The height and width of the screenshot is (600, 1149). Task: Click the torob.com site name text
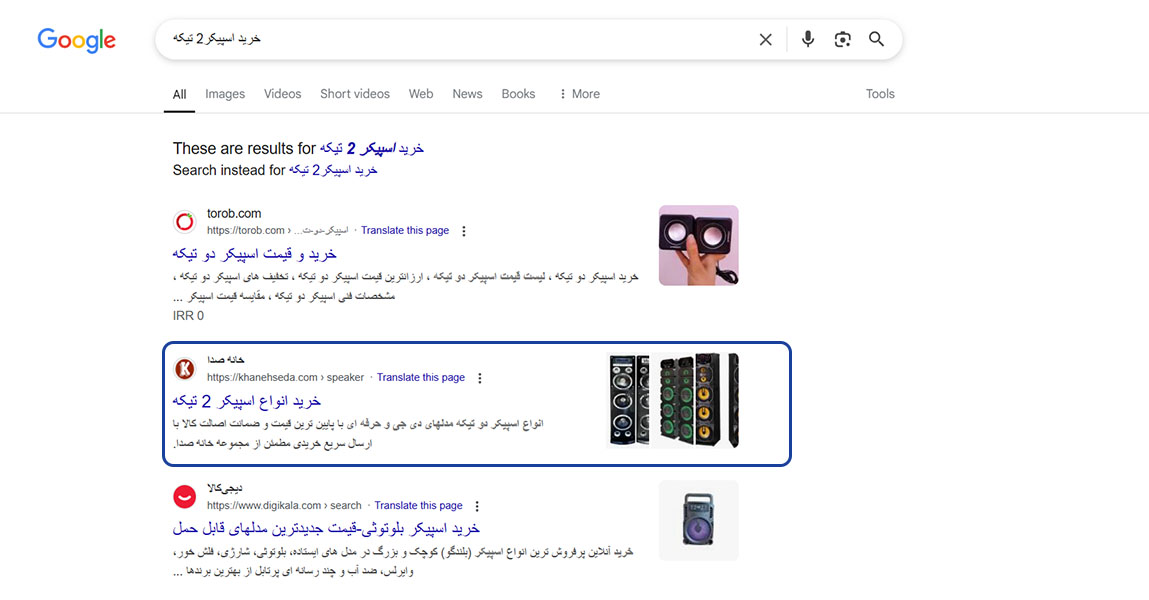pyautogui.click(x=234, y=213)
